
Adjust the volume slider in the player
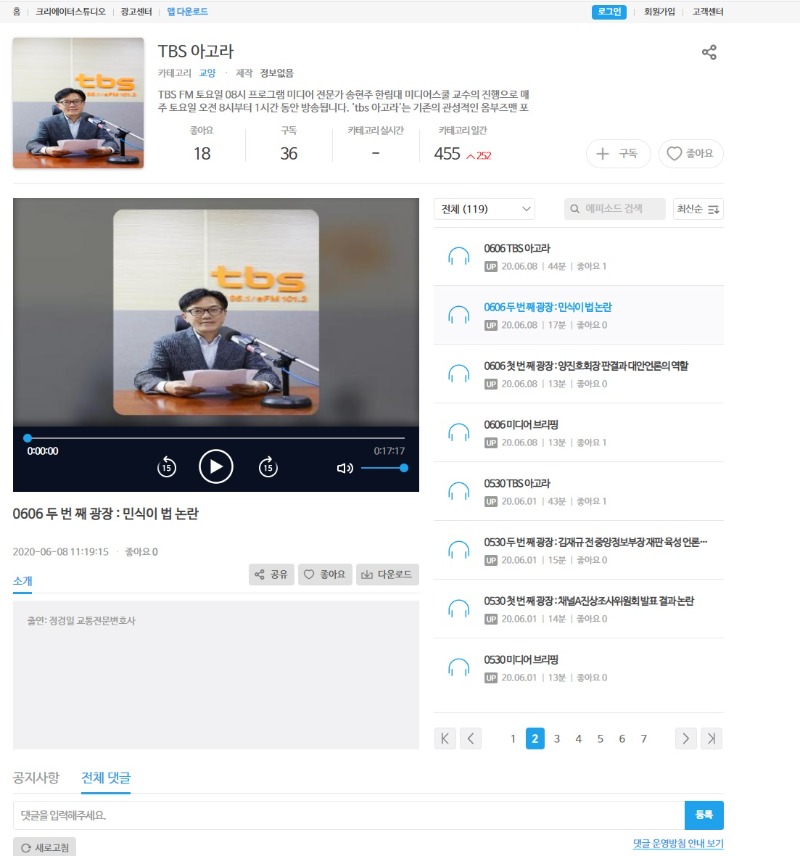384,468
